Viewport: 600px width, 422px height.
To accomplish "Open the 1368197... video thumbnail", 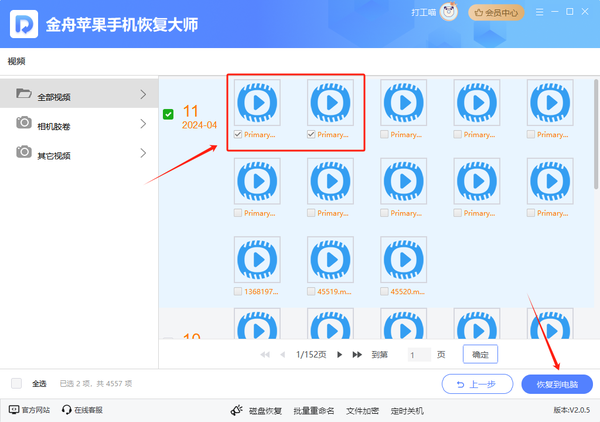I will tap(257, 259).
